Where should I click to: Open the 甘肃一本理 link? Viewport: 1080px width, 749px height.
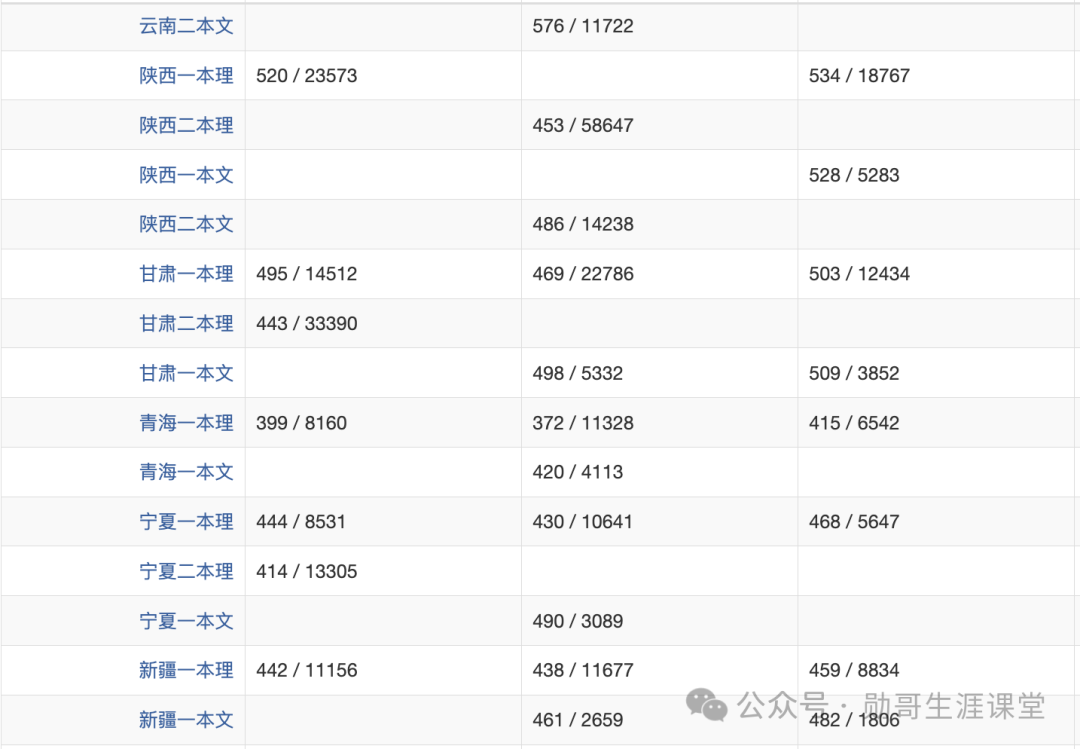tap(186, 274)
